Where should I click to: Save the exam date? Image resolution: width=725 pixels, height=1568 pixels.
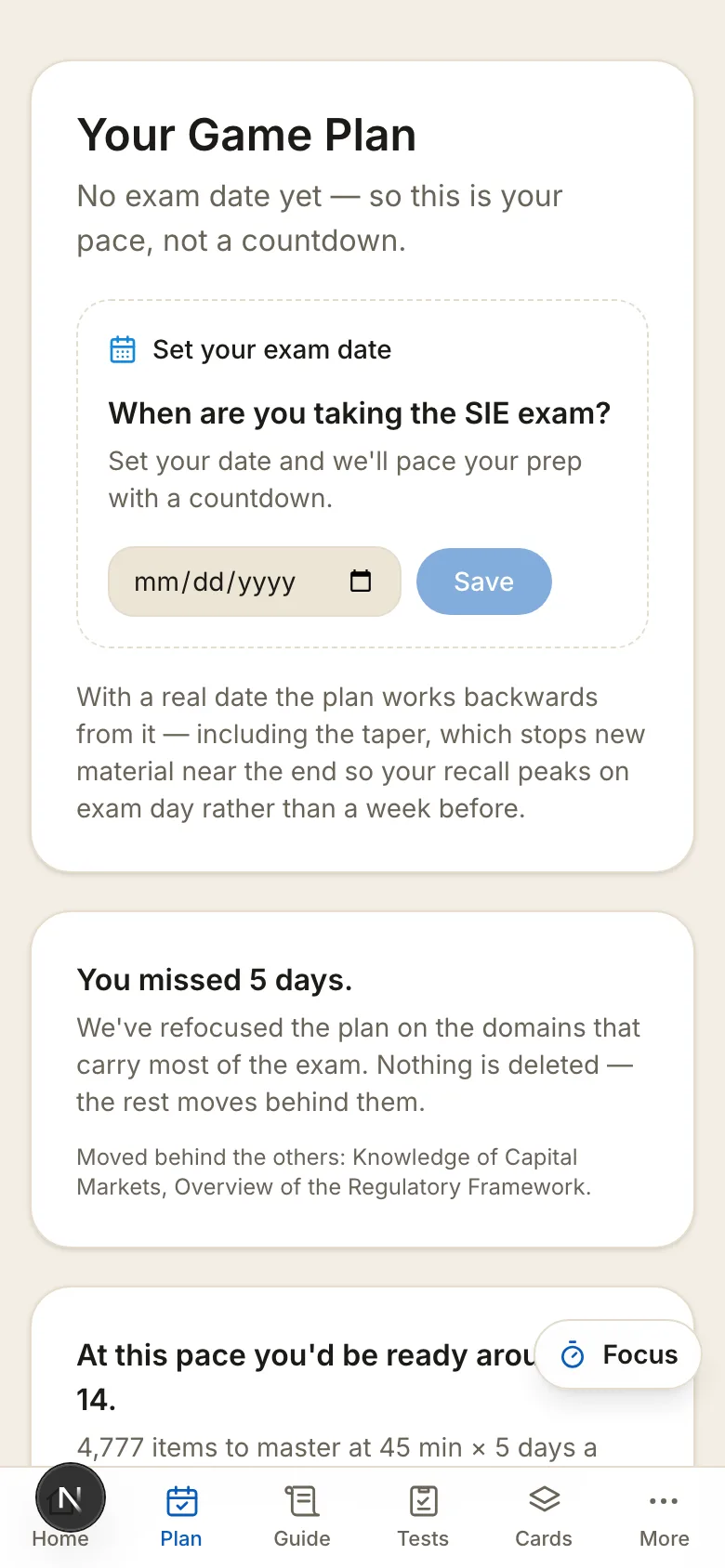click(484, 581)
